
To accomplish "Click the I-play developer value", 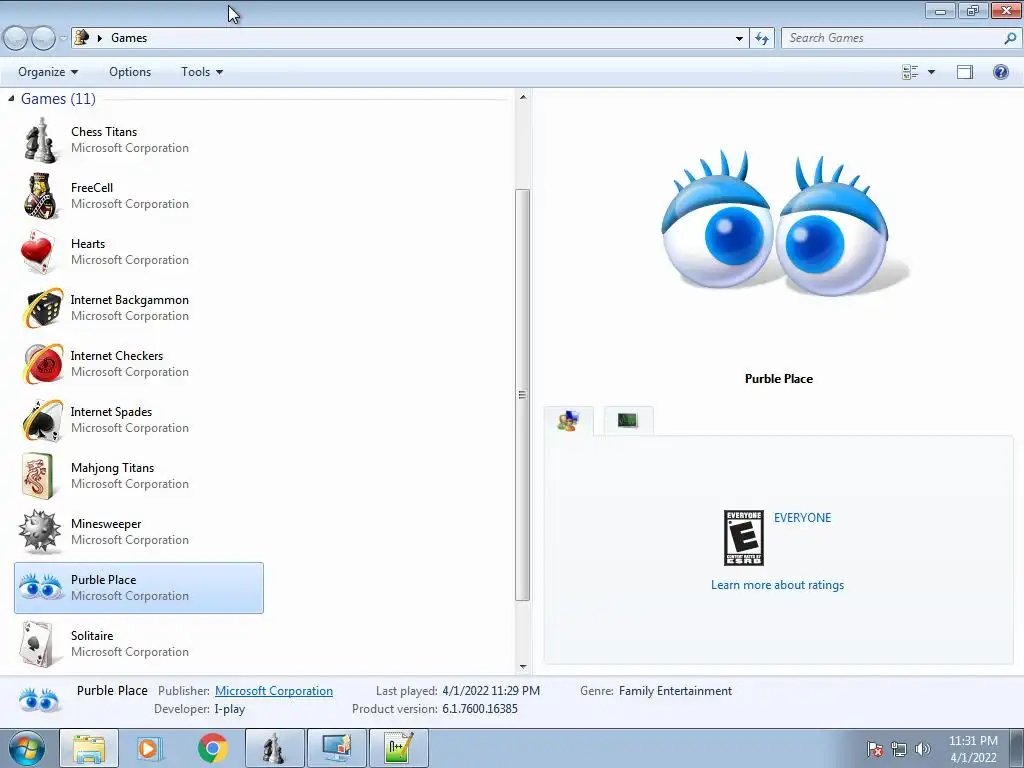I will [x=230, y=709].
